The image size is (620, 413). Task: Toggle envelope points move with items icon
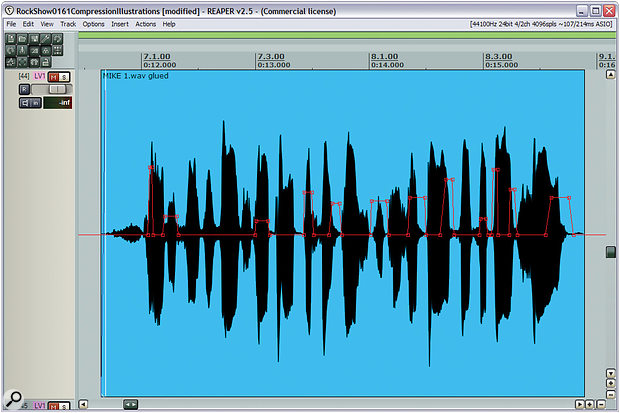coord(11,62)
